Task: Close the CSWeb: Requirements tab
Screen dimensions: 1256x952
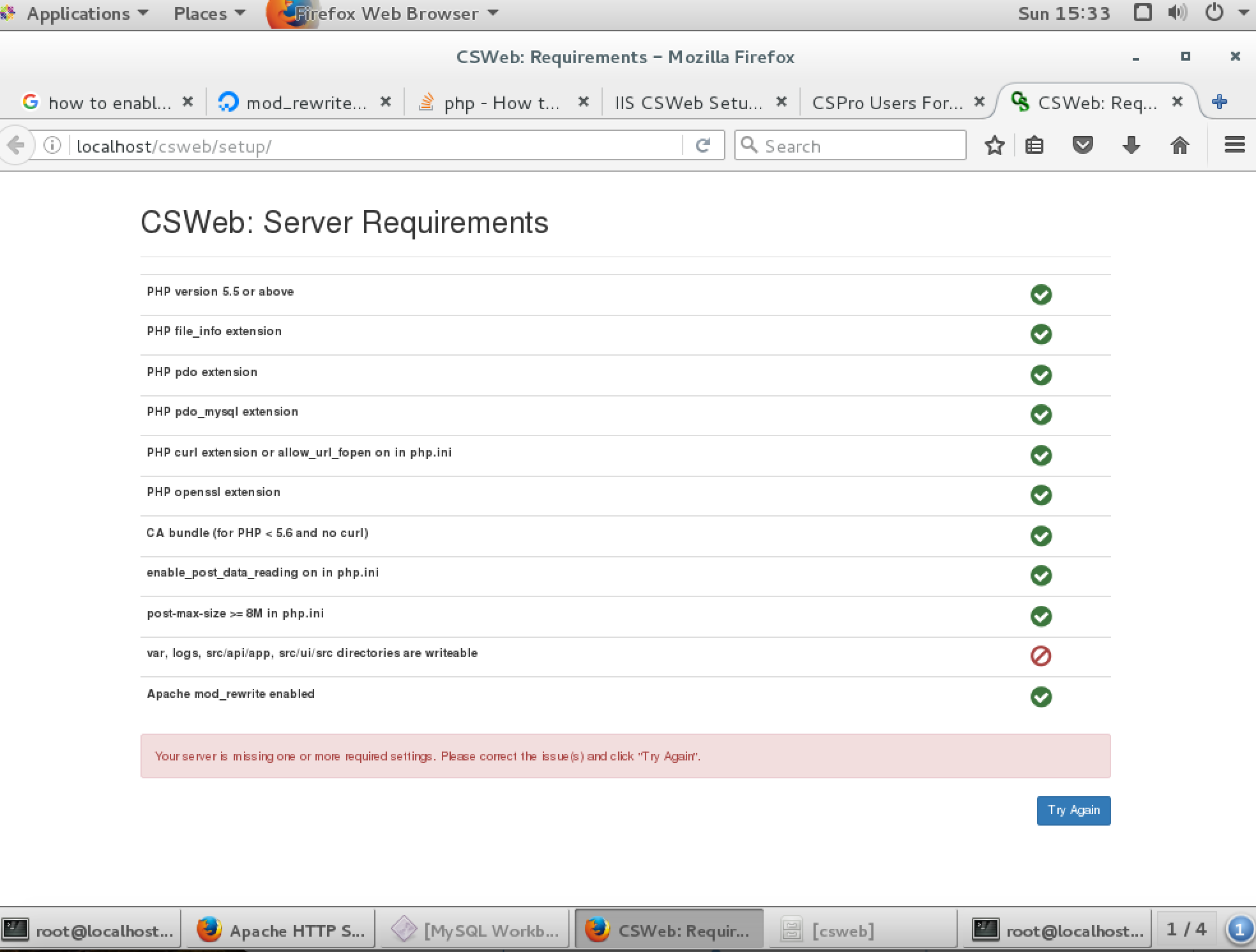Action: coord(1177,102)
